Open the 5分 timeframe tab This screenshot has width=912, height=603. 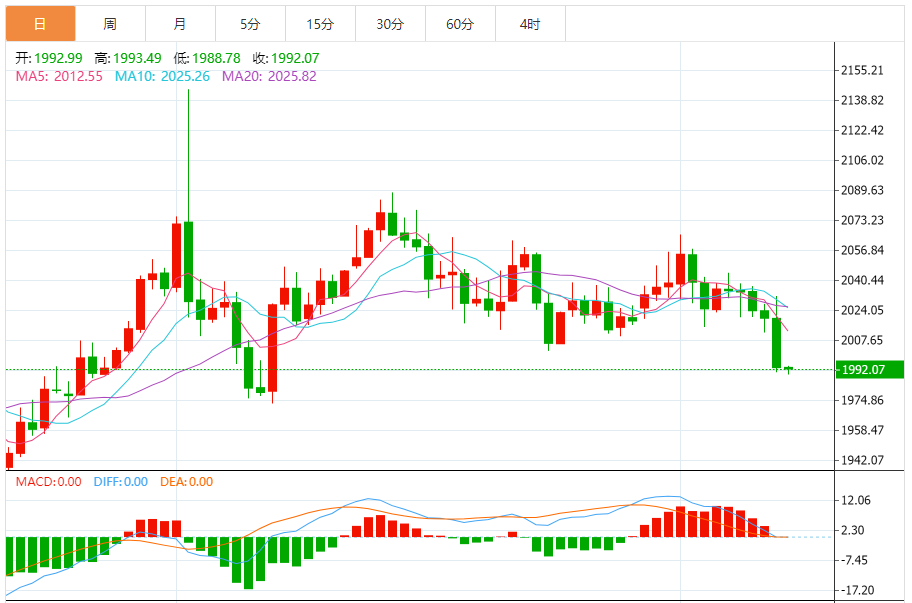pos(250,24)
